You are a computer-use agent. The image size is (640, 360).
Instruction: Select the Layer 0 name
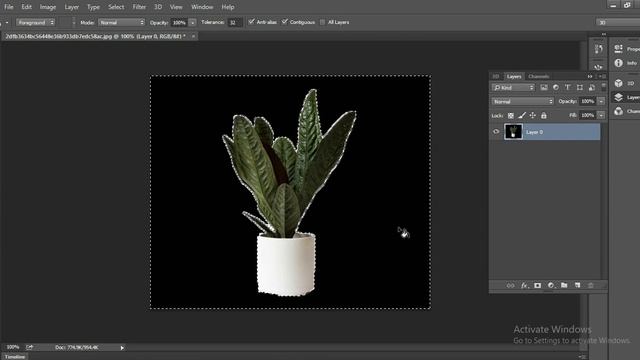[534, 132]
